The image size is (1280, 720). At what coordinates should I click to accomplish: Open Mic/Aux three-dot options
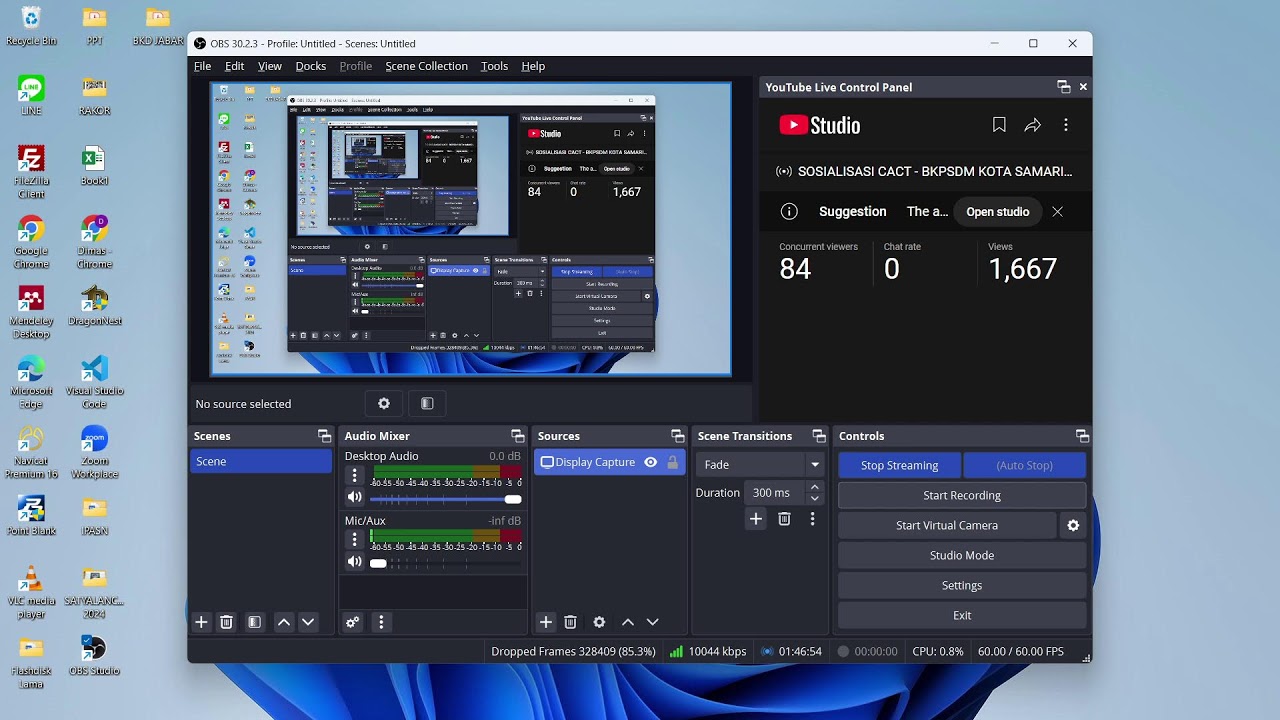click(354, 540)
